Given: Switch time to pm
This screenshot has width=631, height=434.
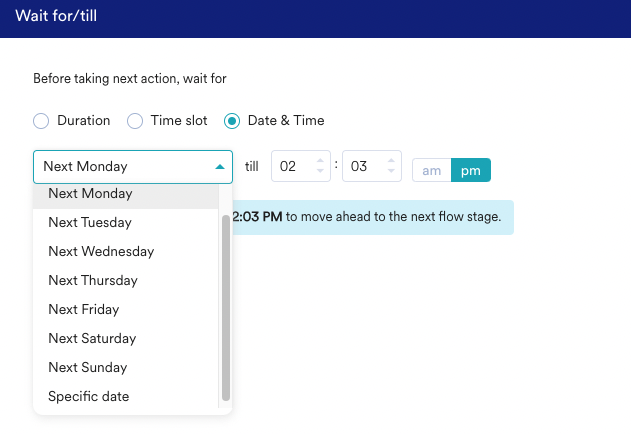Looking at the screenshot, I should [470, 171].
